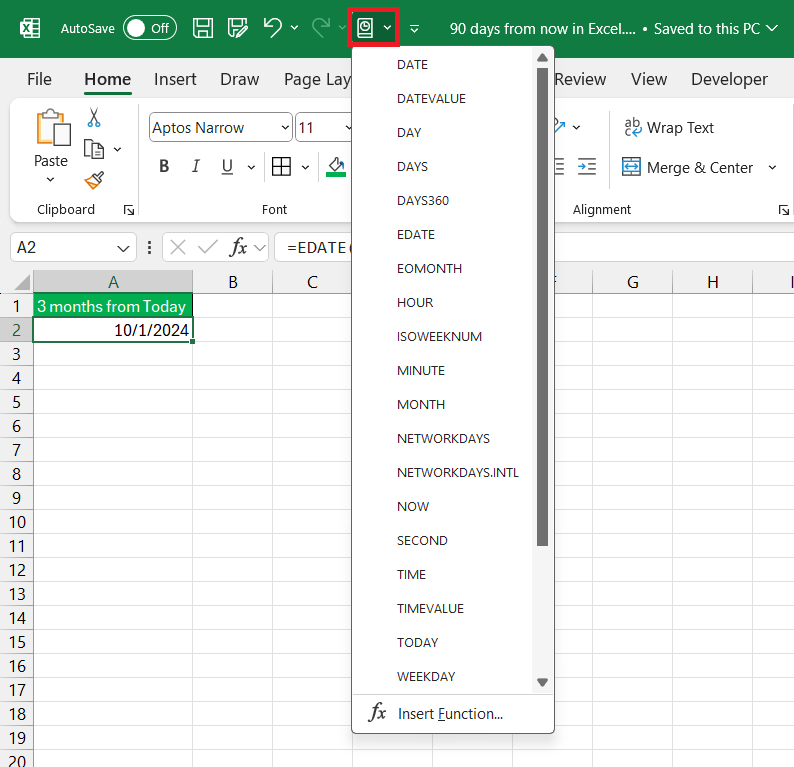Open the Saved to this PC chevron
The width and height of the screenshot is (794, 767).
(x=772, y=28)
